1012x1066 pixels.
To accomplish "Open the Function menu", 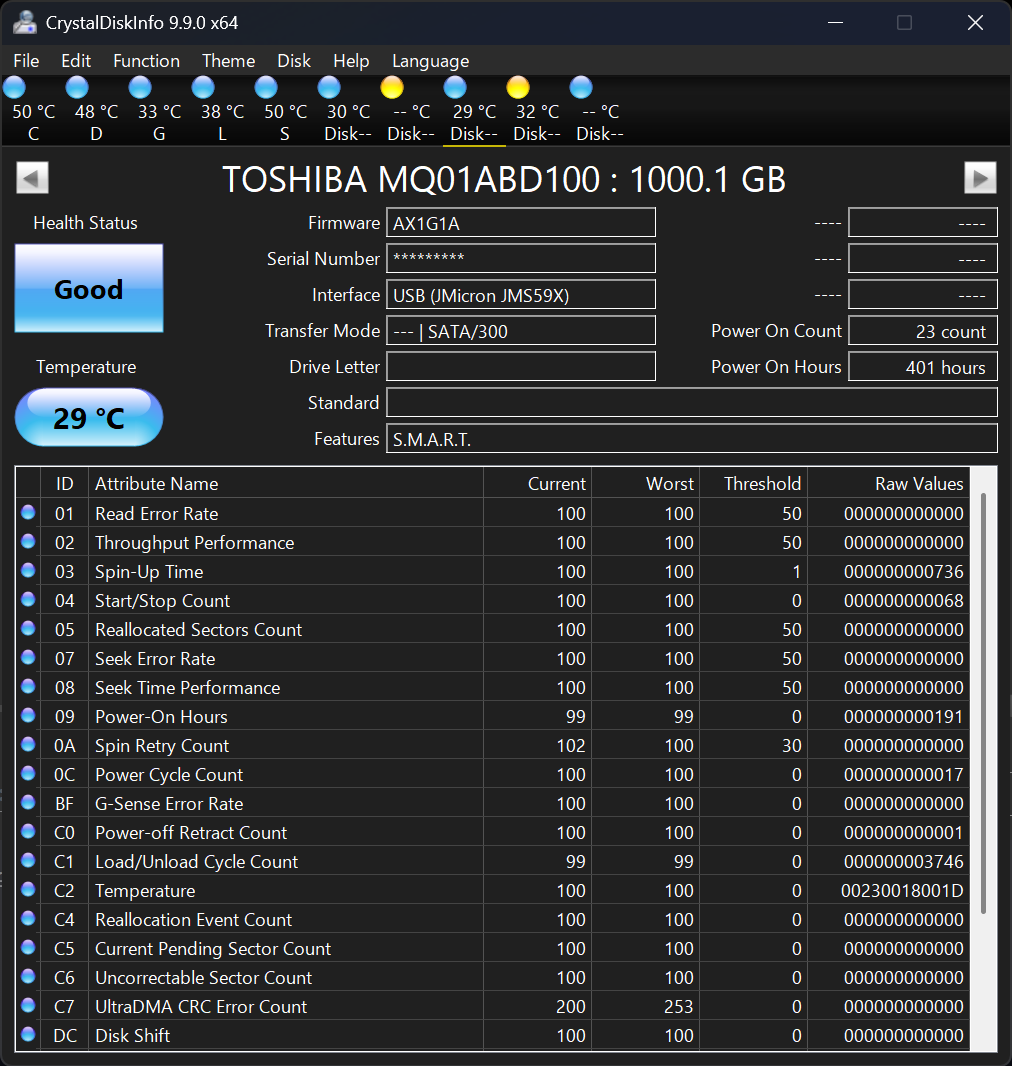I will [146, 61].
